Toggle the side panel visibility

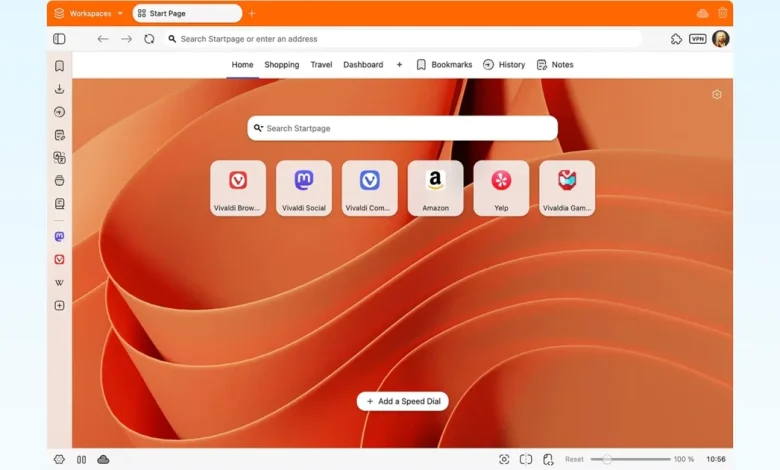tap(59, 39)
